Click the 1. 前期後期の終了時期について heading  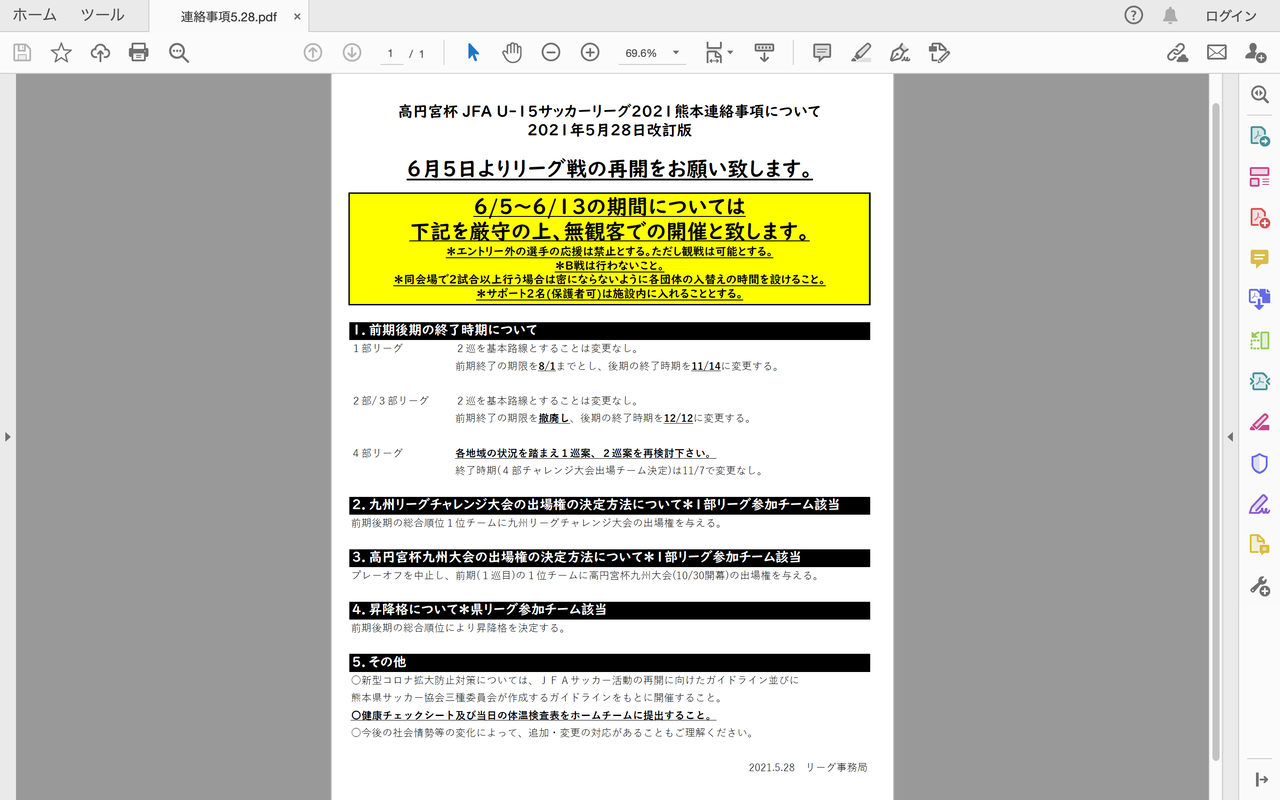(x=444, y=330)
